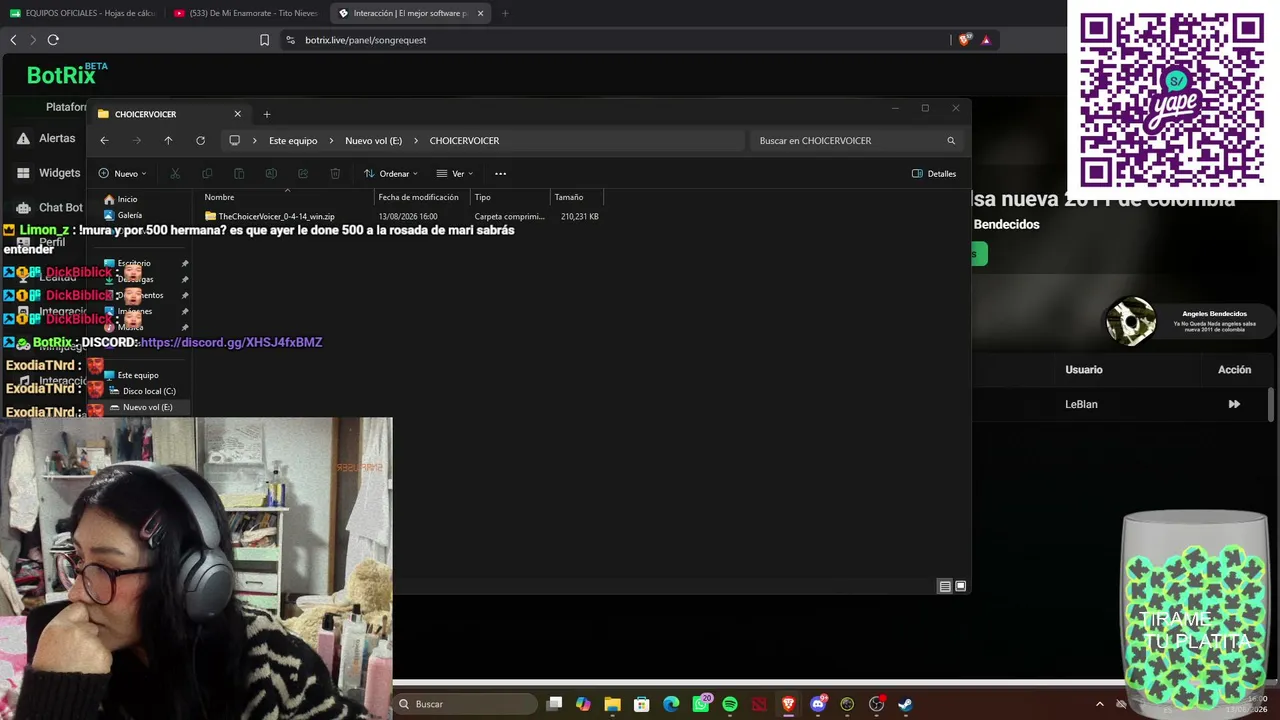Open the Brave Shields lion icon
The image size is (1280, 720).
[964, 40]
